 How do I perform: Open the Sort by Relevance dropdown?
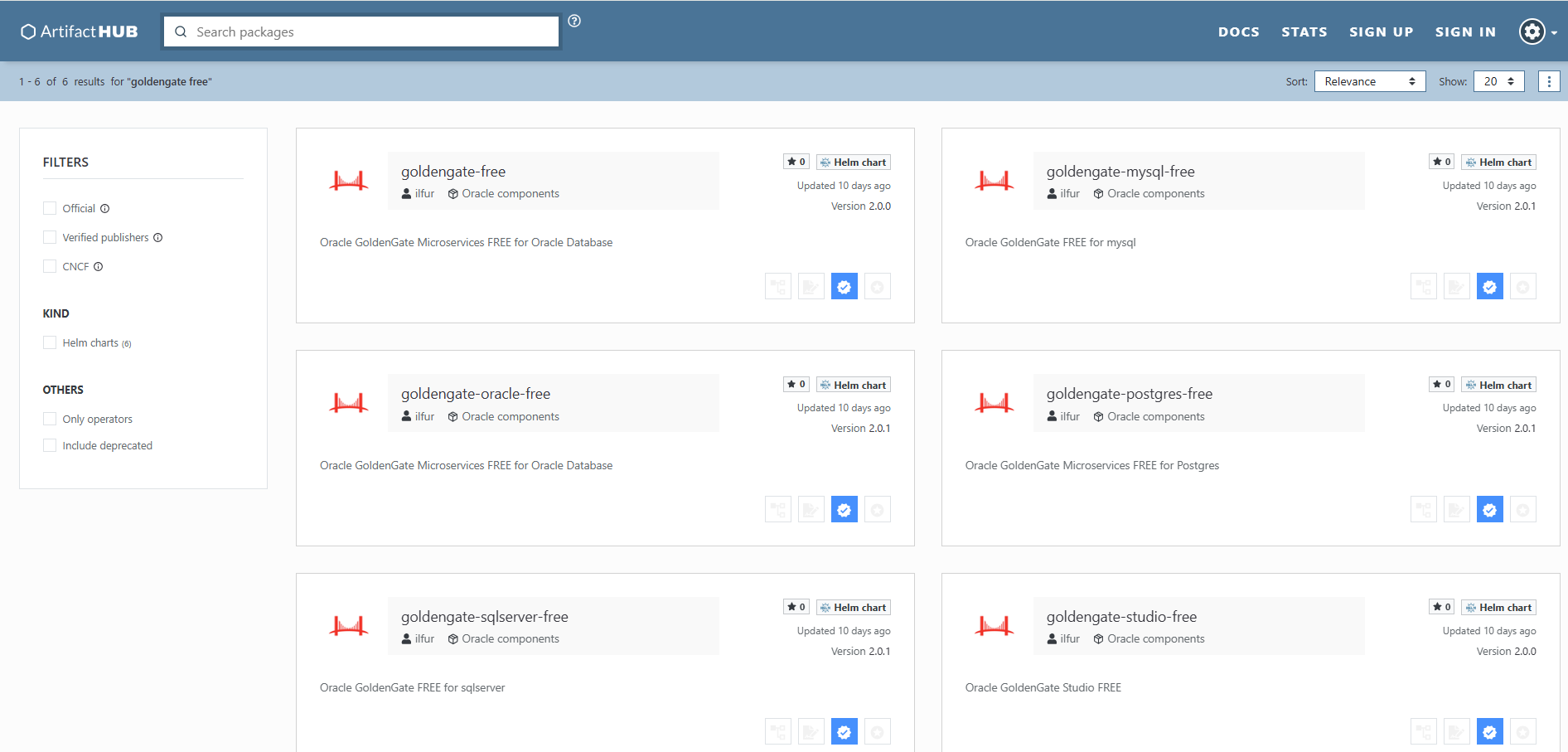[x=1370, y=81]
